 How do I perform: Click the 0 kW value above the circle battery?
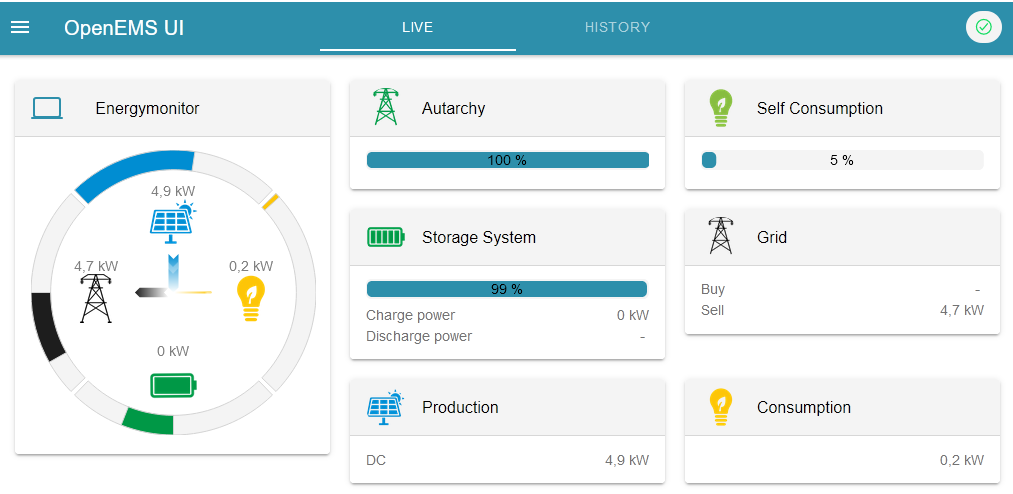pyautogui.click(x=173, y=351)
